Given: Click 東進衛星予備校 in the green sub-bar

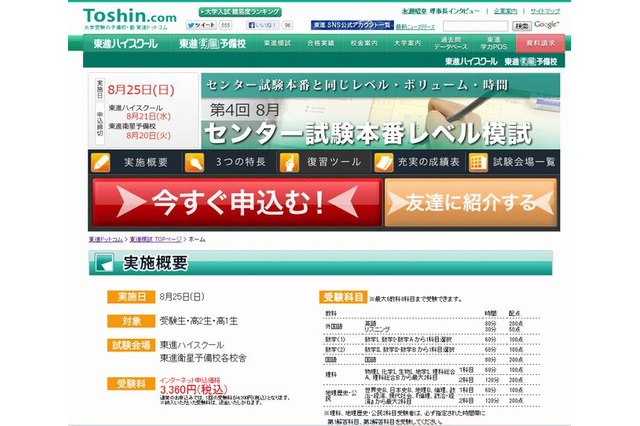Looking at the screenshot, I should tap(531, 62).
